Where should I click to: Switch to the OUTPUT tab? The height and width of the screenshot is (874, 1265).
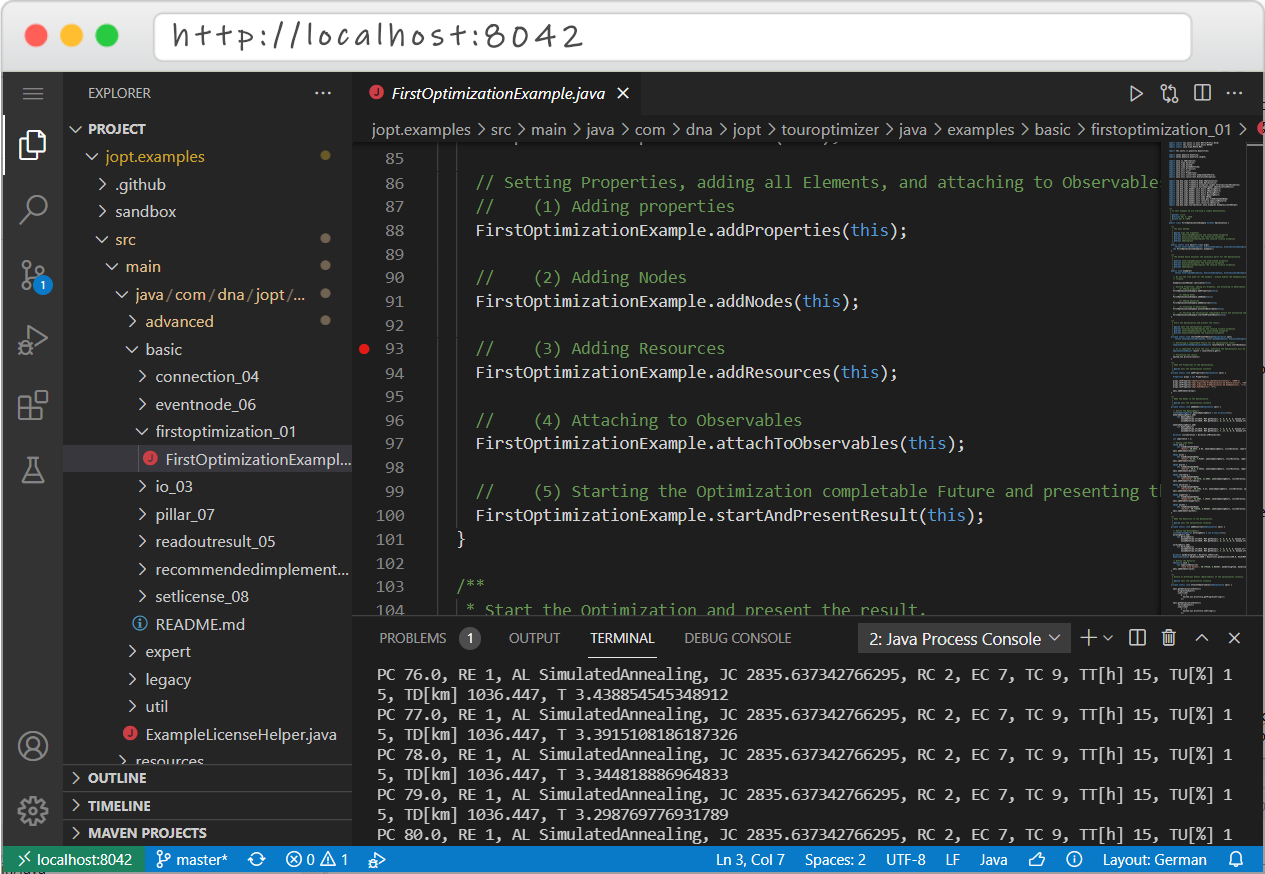(x=534, y=638)
